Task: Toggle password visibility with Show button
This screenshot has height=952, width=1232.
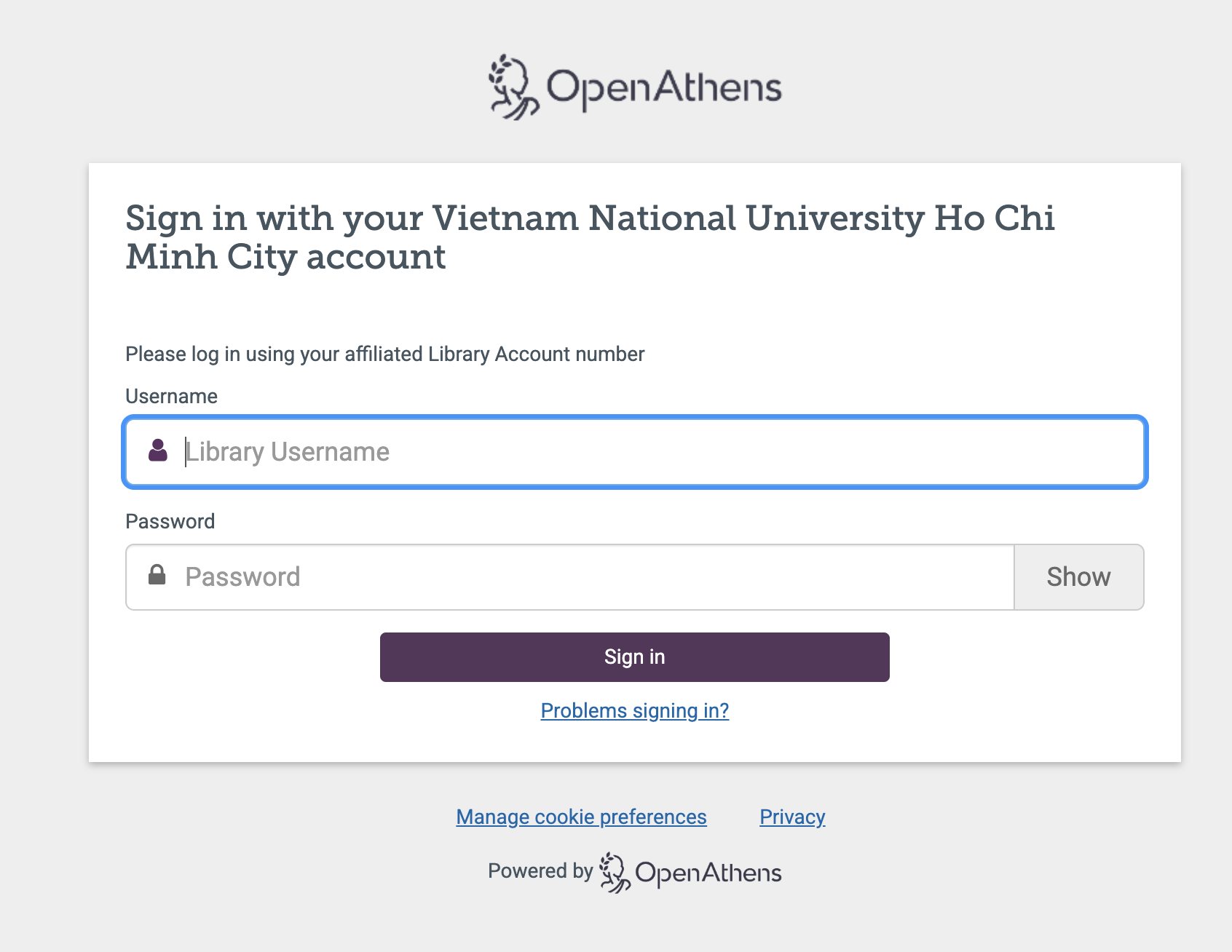Action: [1078, 577]
